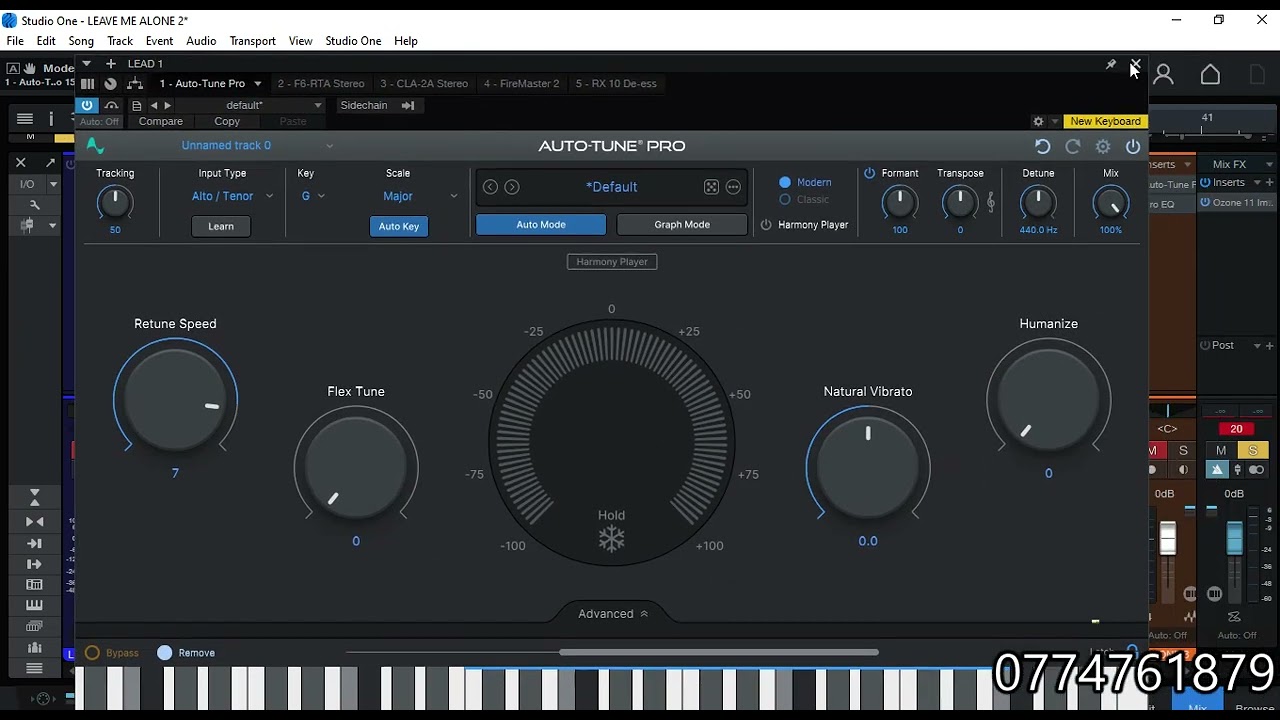Click the wrench icon in the left panel
The image size is (1280, 720).
click(x=35, y=205)
